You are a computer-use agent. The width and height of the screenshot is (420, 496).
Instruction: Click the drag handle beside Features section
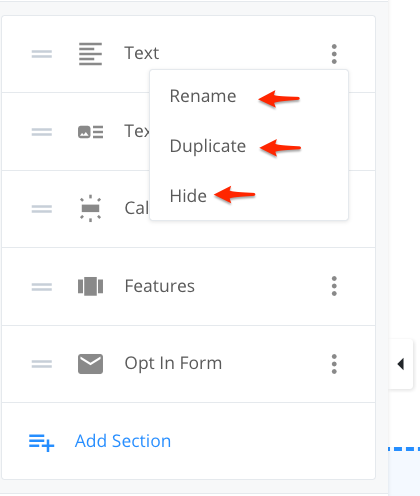click(x=42, y=287)
